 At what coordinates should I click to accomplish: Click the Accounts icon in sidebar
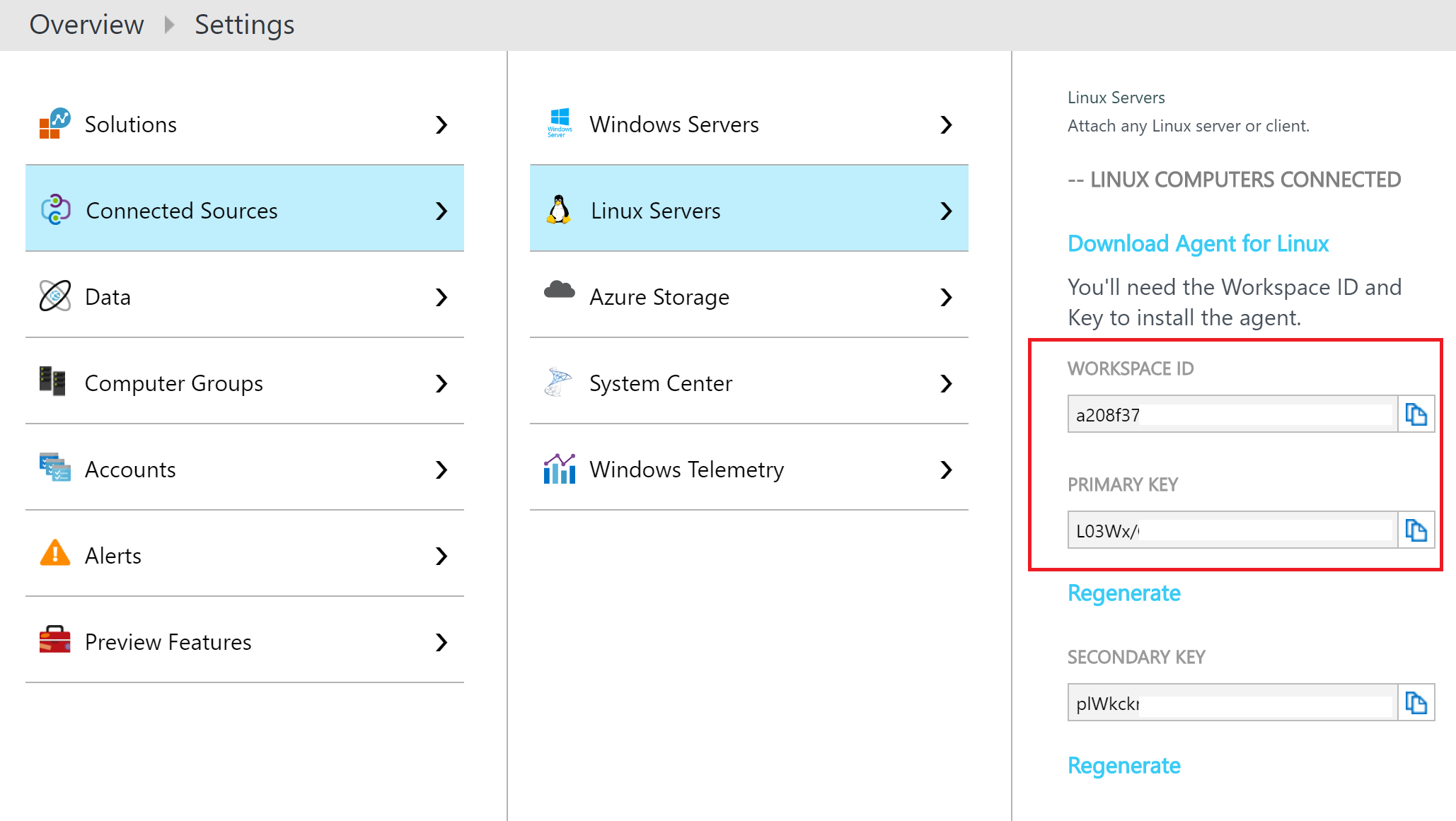click(52, 467)
